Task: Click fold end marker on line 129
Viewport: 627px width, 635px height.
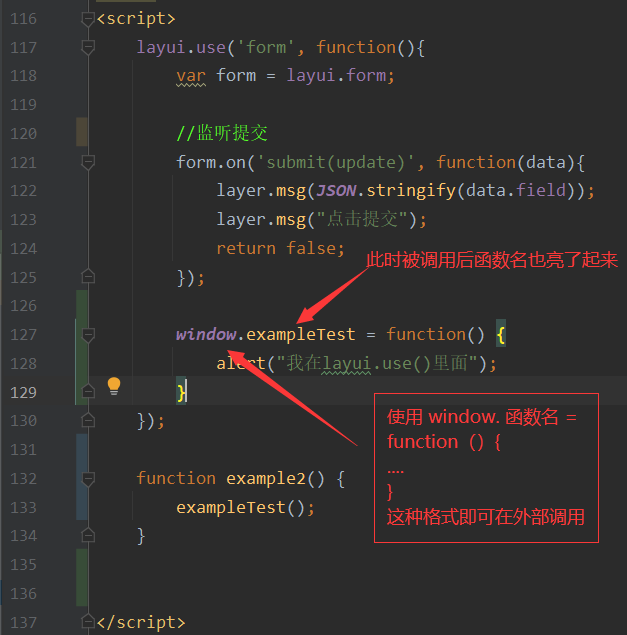Action: [88, 392]
